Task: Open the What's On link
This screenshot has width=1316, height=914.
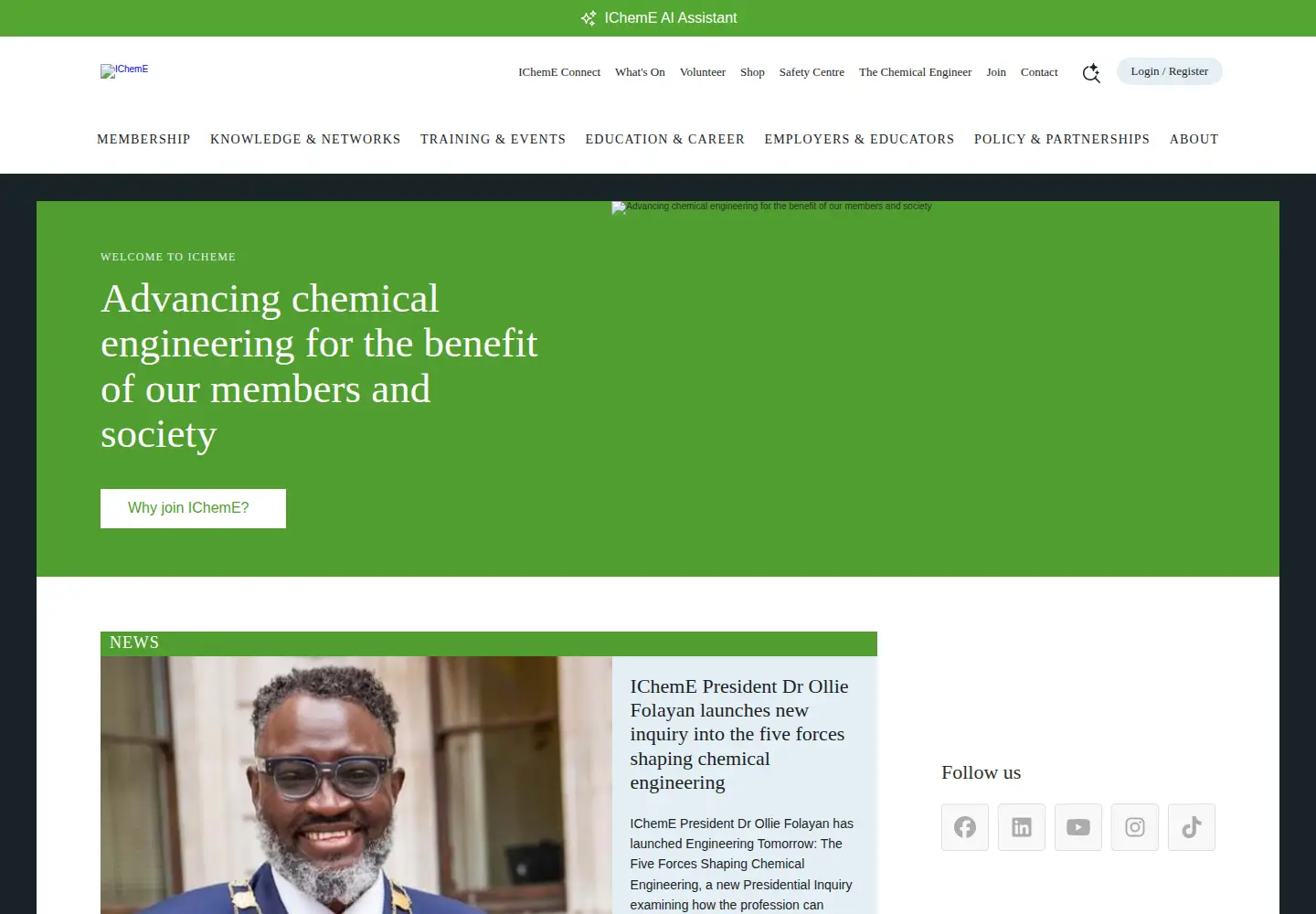Action: tap(640, 72)
